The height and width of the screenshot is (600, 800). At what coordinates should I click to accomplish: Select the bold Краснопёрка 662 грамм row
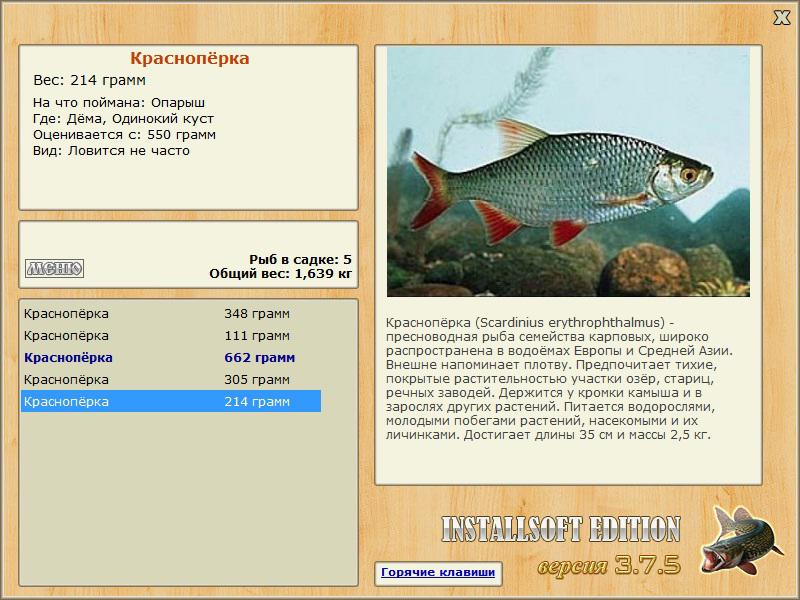(x=171, y=357)
